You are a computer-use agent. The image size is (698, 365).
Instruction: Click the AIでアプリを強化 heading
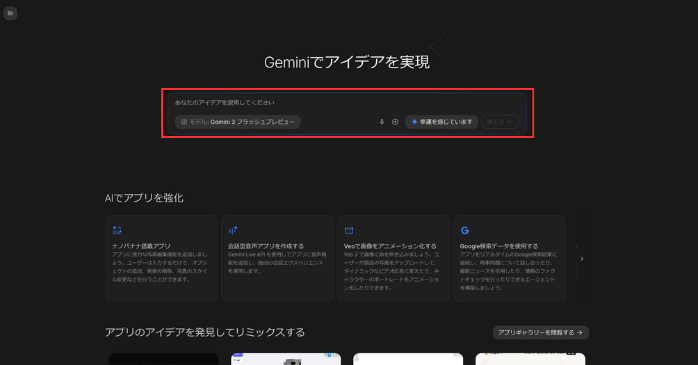(x=144, y=198)
